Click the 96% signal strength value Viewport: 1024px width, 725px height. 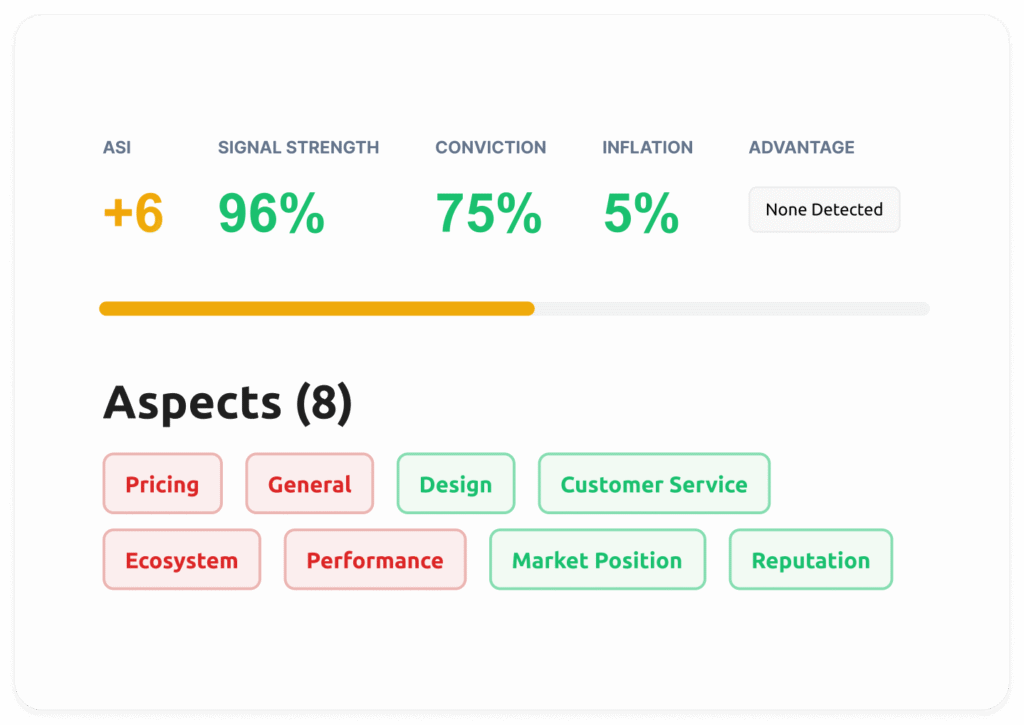click(271, 213)
